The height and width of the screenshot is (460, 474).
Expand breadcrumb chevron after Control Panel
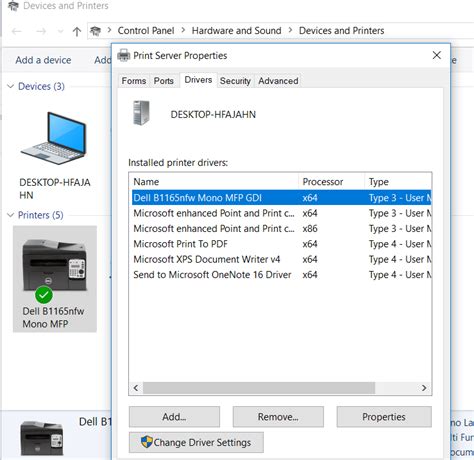pyautogui.click(x=183, y=30)
